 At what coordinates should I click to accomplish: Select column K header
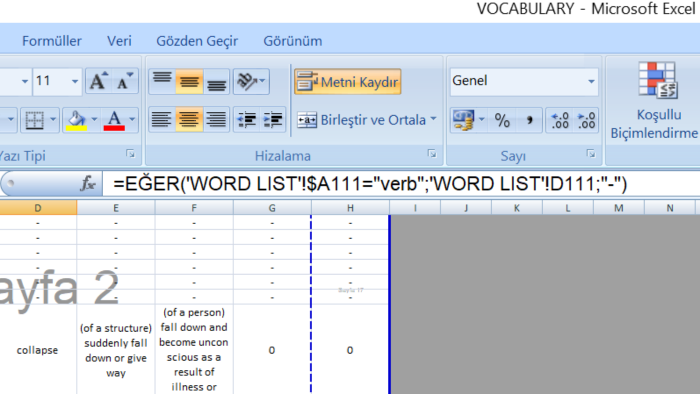click(517, 208)
